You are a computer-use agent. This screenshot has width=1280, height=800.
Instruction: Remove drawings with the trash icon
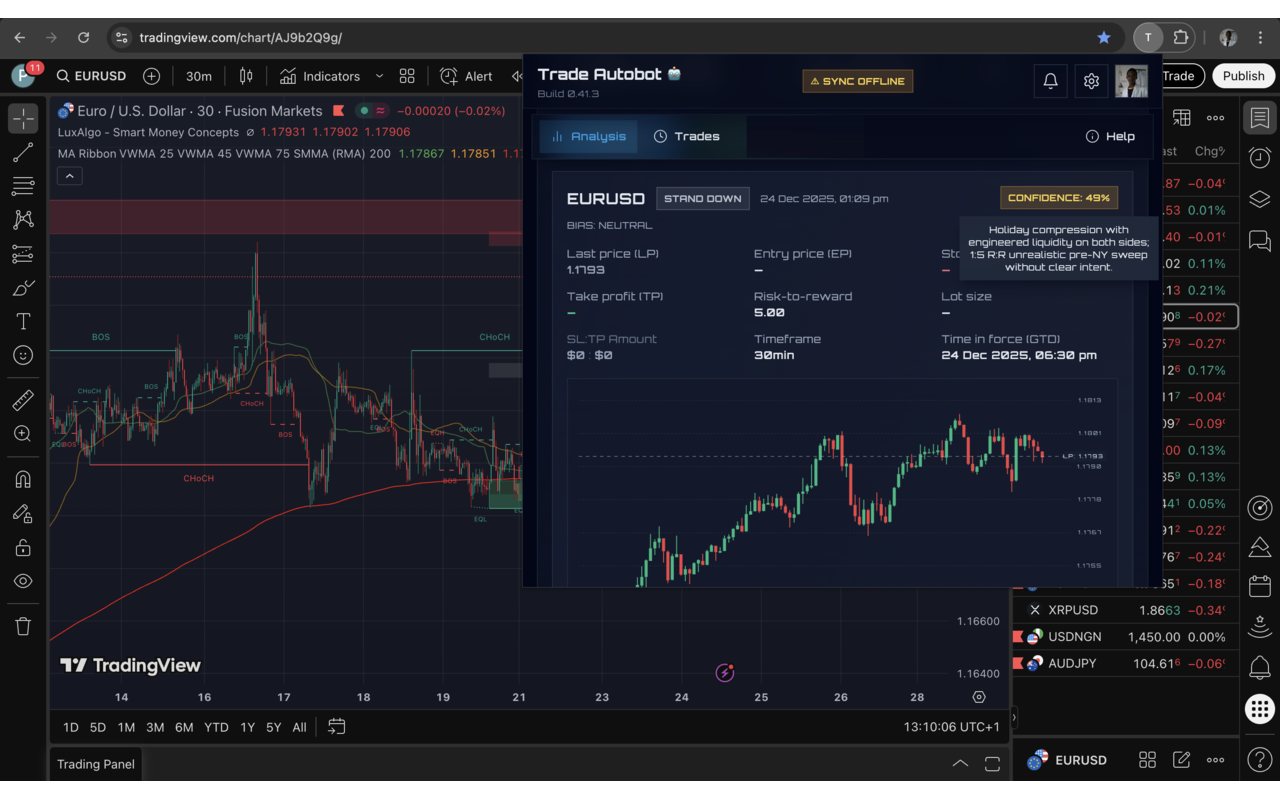pyautogui.click(x=23, y=626)
